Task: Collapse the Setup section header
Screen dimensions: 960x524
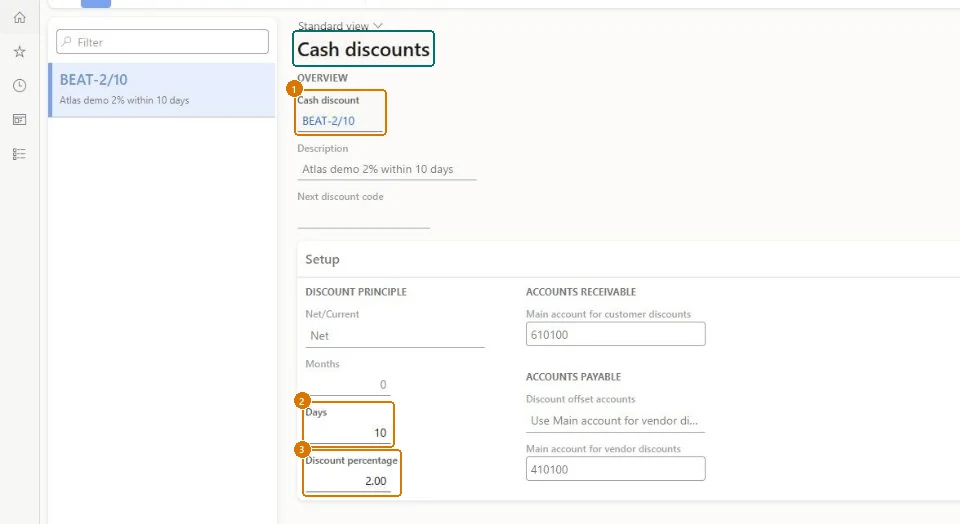Action: [x=629, y=260]
